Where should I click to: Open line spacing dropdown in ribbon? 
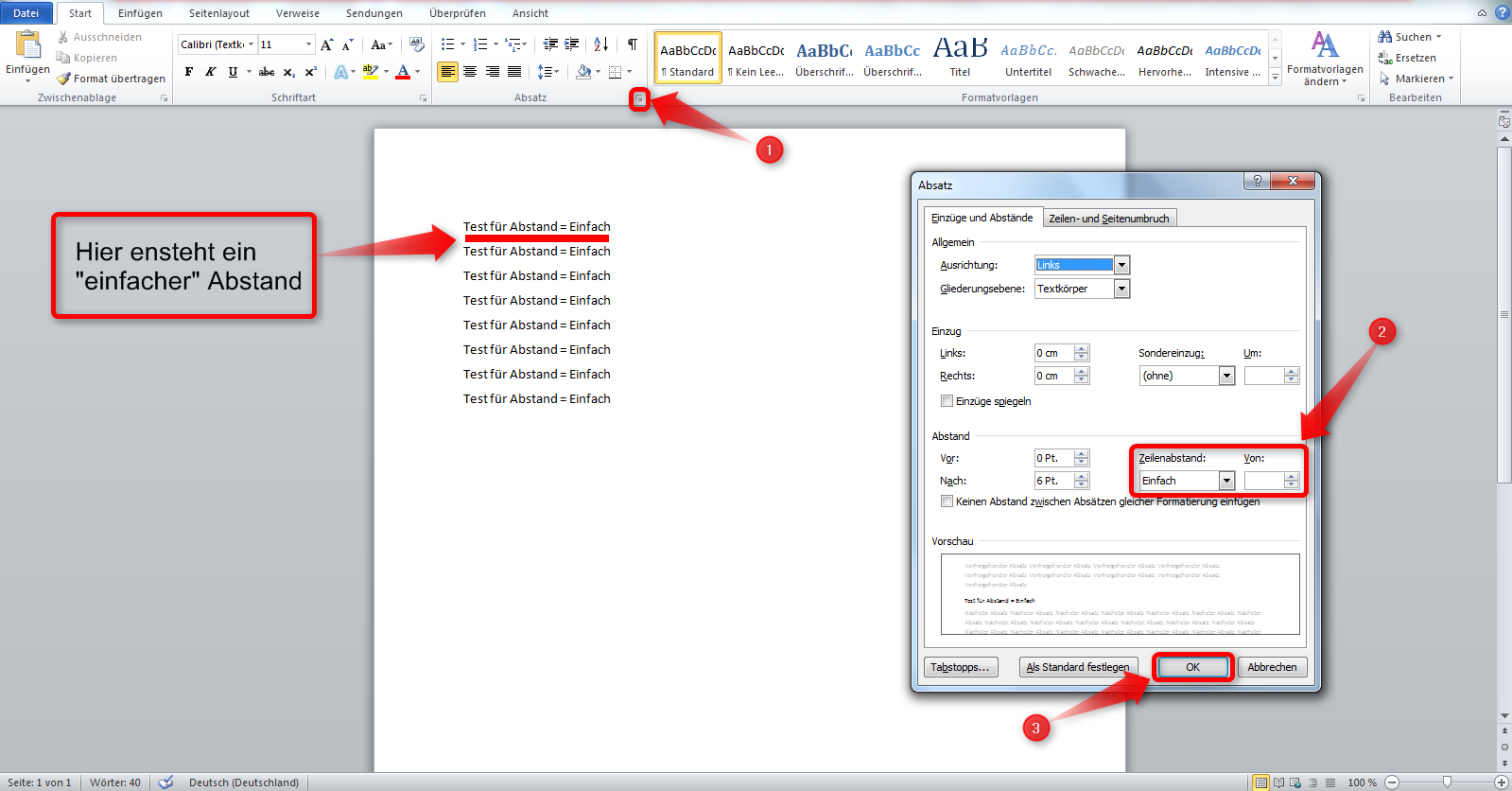point(548,72)
